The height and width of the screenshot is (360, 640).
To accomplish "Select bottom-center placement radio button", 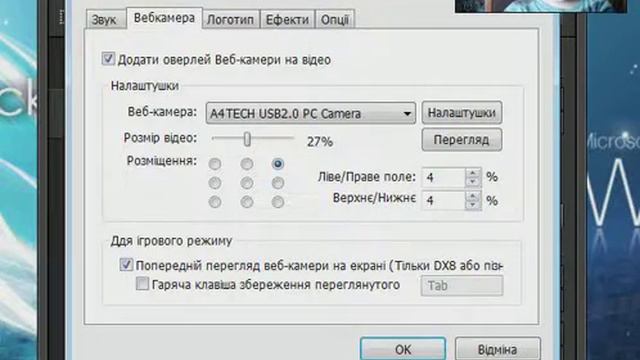I will tap(247, 202).
